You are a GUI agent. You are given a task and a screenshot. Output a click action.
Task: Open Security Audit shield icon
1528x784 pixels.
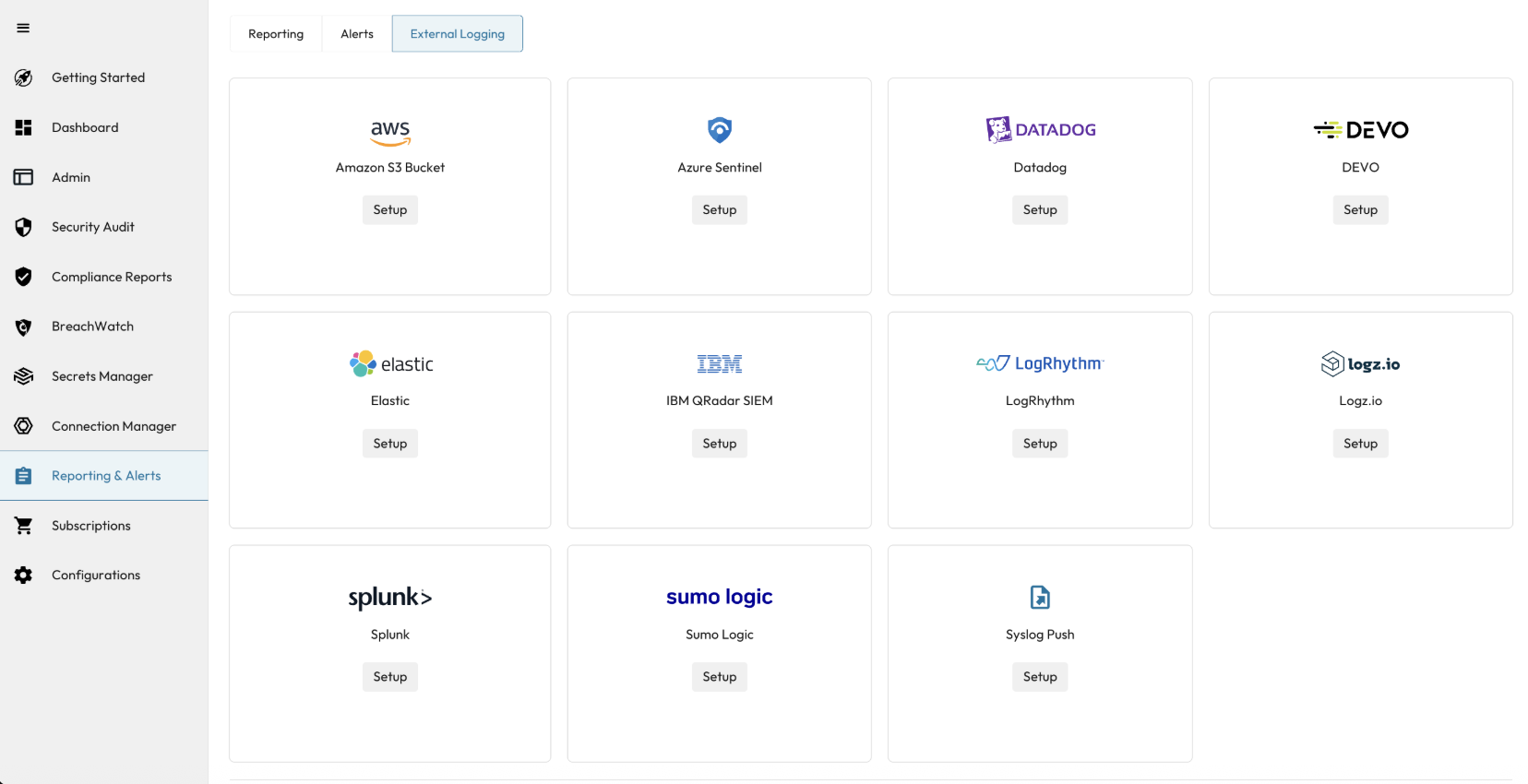(23, 227)
